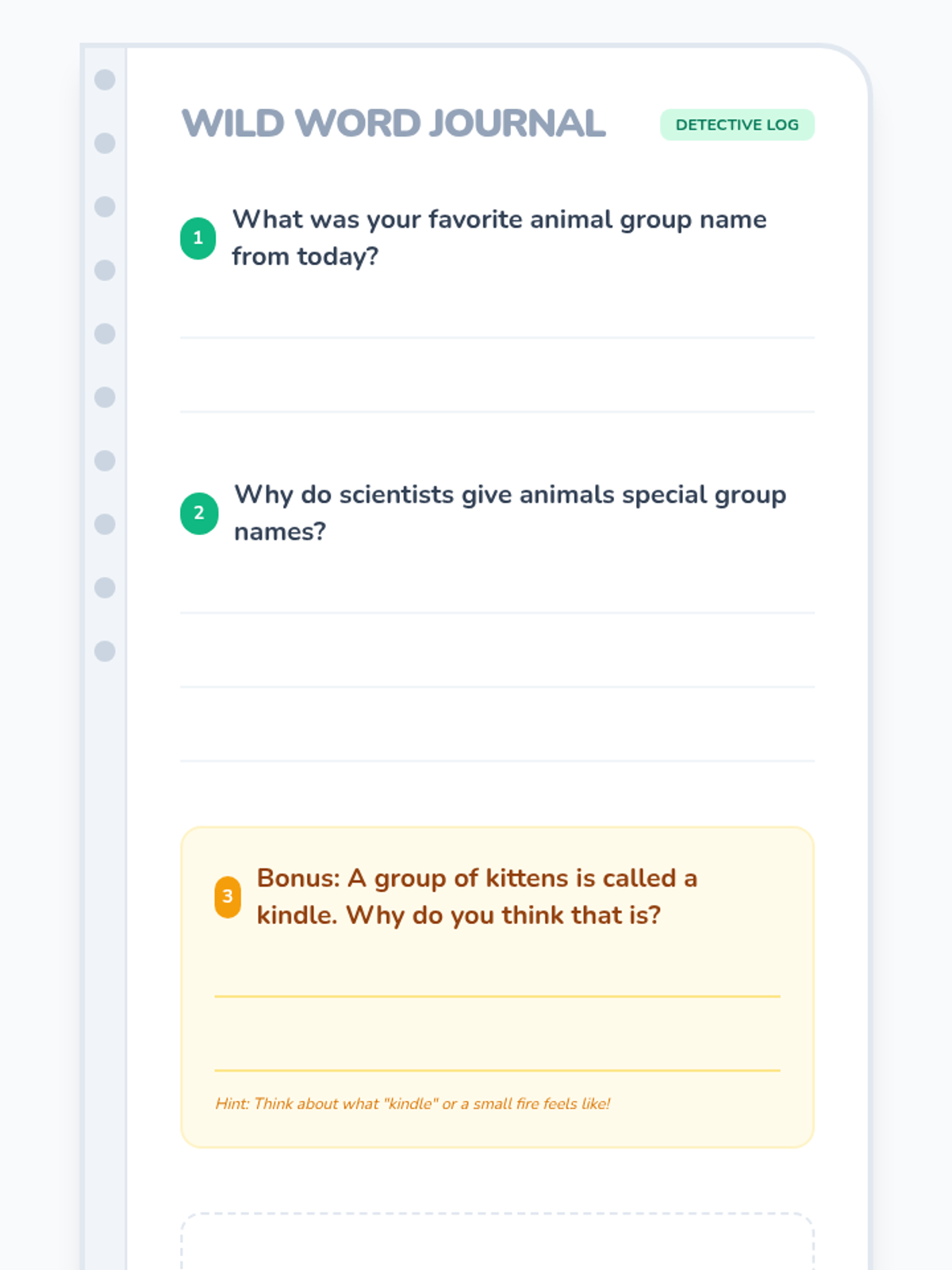The image size is (952, 1270).
Task: Click the Wild Word Journal title
Action: click(x=393, y=124)
